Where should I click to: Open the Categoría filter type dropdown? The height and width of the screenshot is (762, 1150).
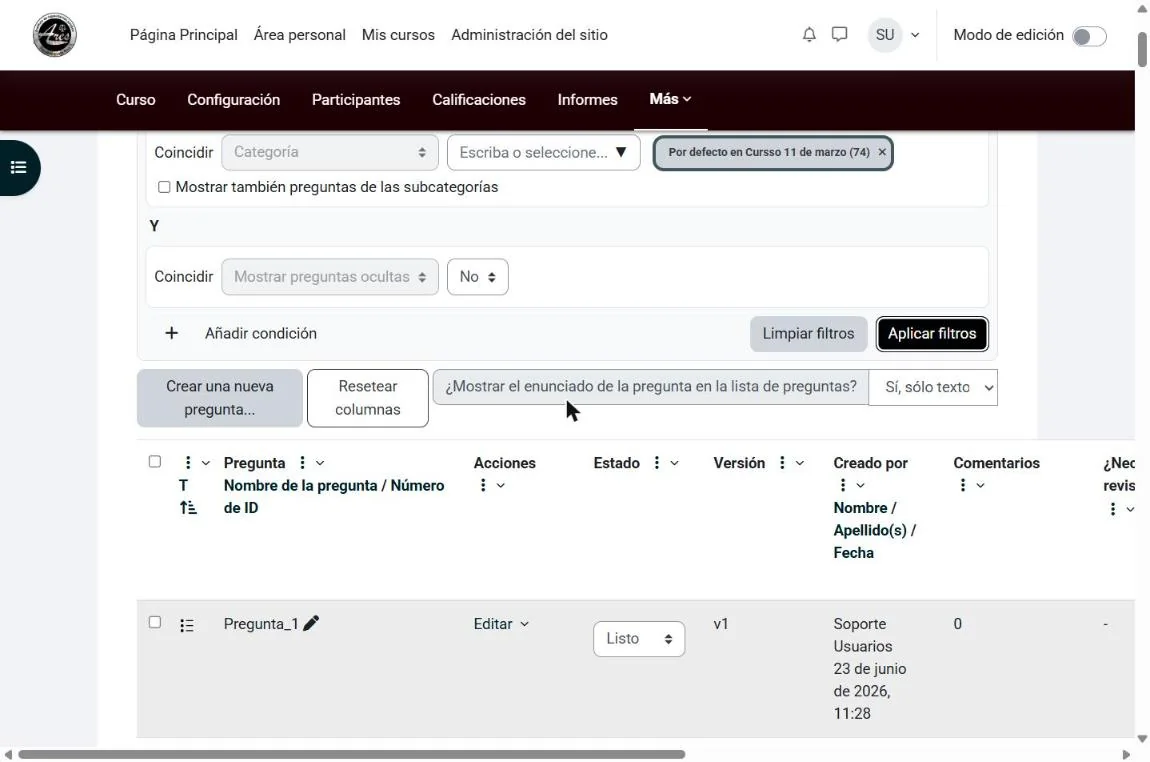330,153
